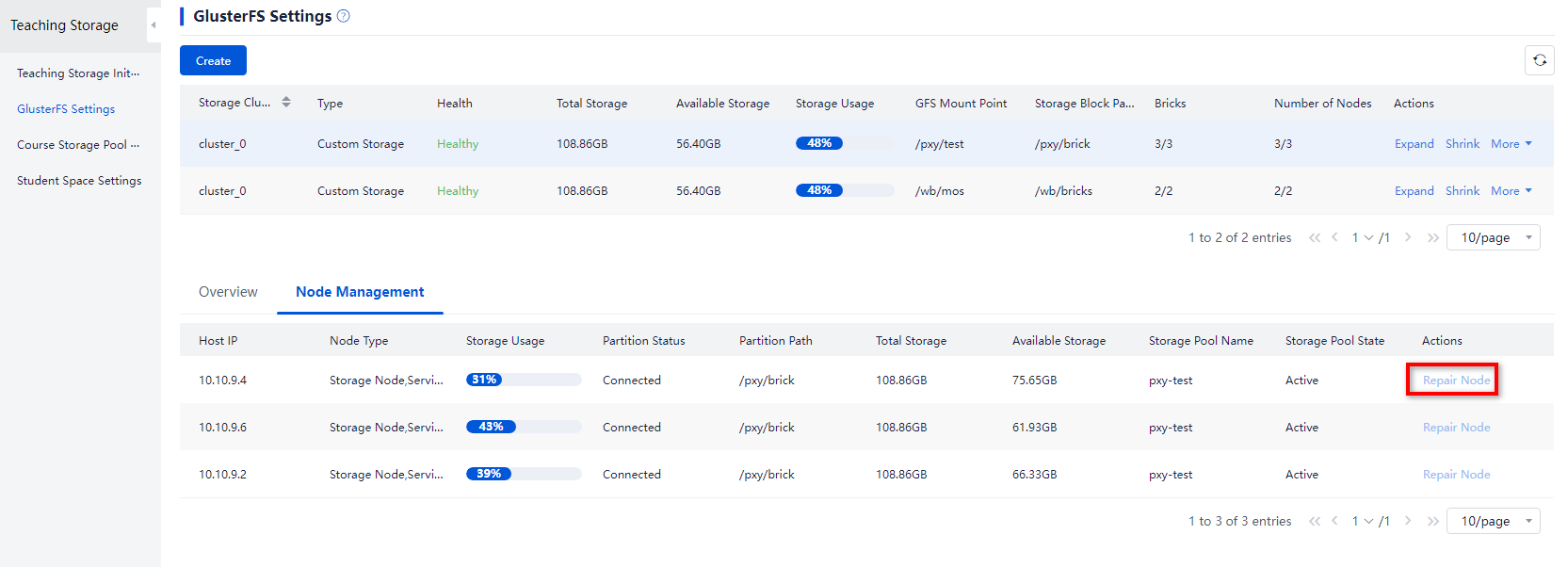Viewport: 1568px width, 567px height.
Task: Sort by Storage Cluster column
Action: tap(286, 102)
